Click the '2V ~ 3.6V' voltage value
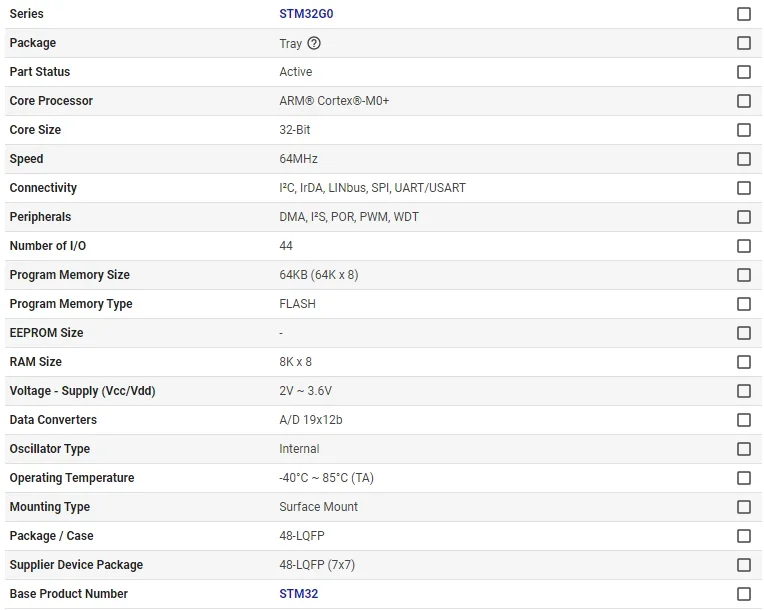The width and height of the screenshot is (764, 610). coord(306,391)
